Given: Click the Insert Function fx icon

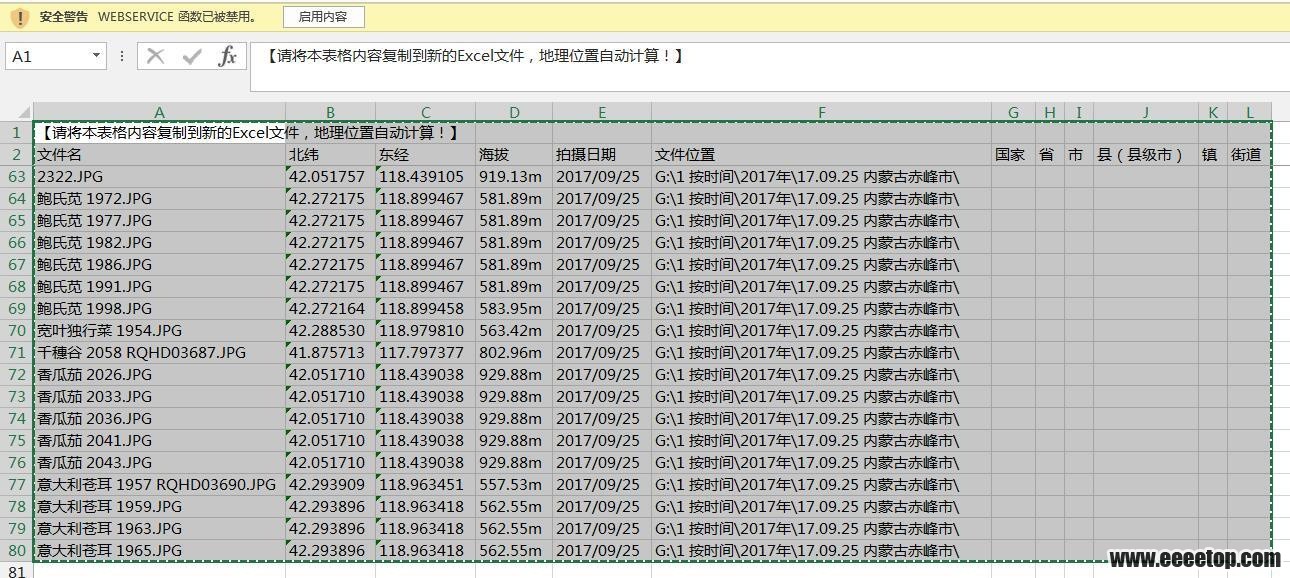Looking at the screenshot, I should coord(228,56).
